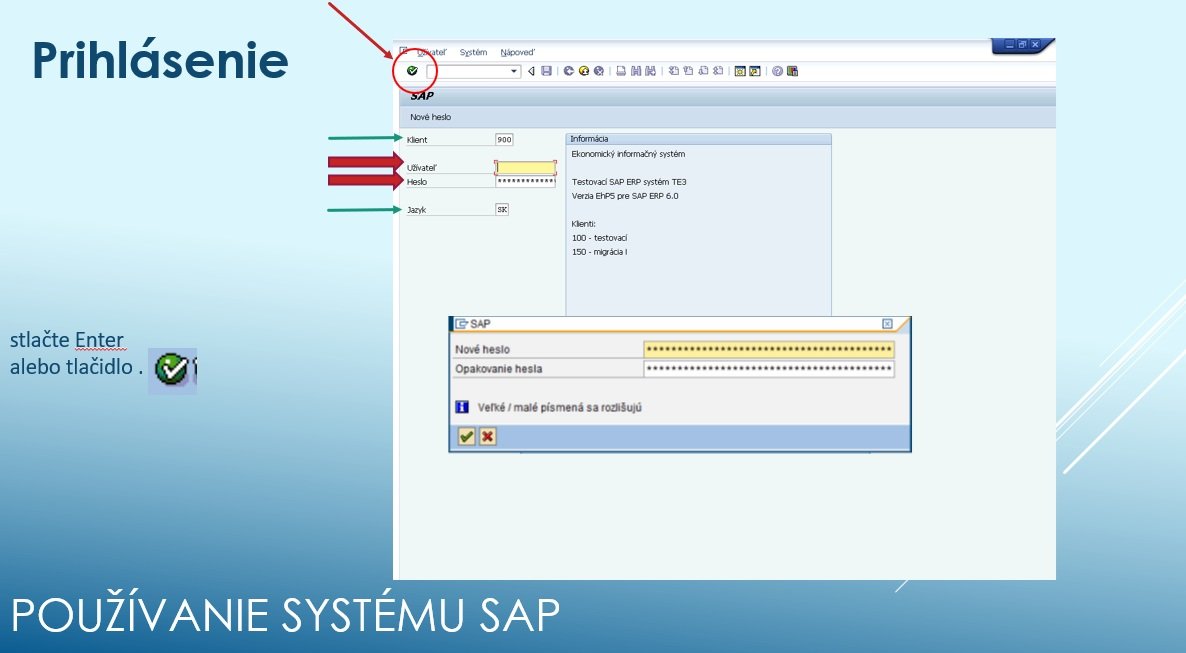Click the Užívateľ input field

525,168
